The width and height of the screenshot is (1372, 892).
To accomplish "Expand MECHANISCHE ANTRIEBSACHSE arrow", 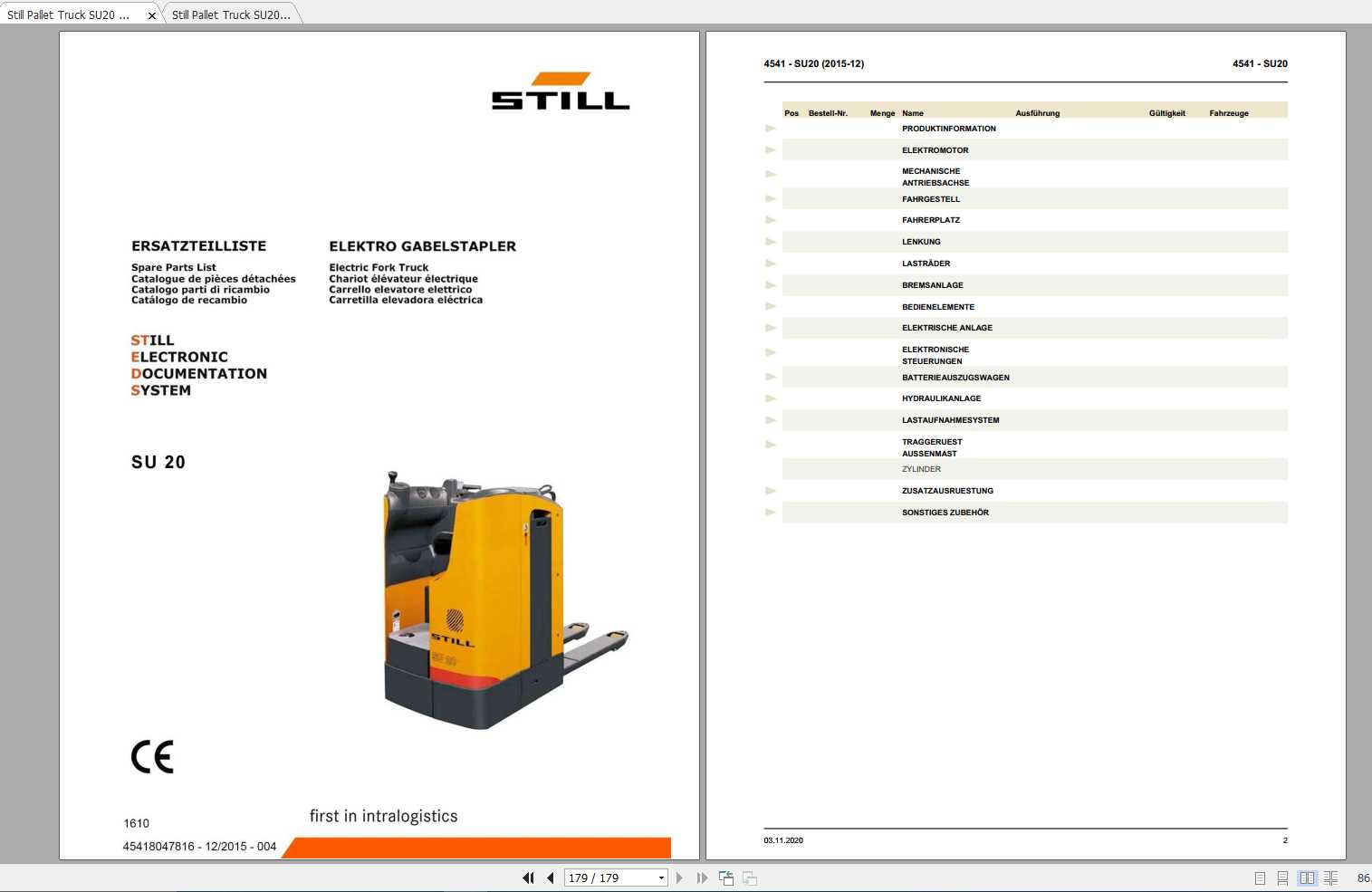I will click(x=771, y=174).
